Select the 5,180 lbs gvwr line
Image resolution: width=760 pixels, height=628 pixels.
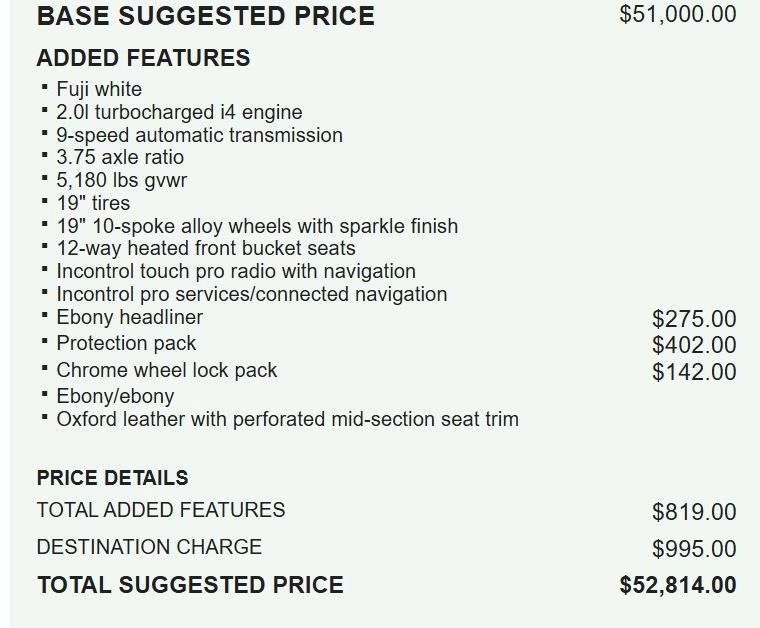click(122, 180)
